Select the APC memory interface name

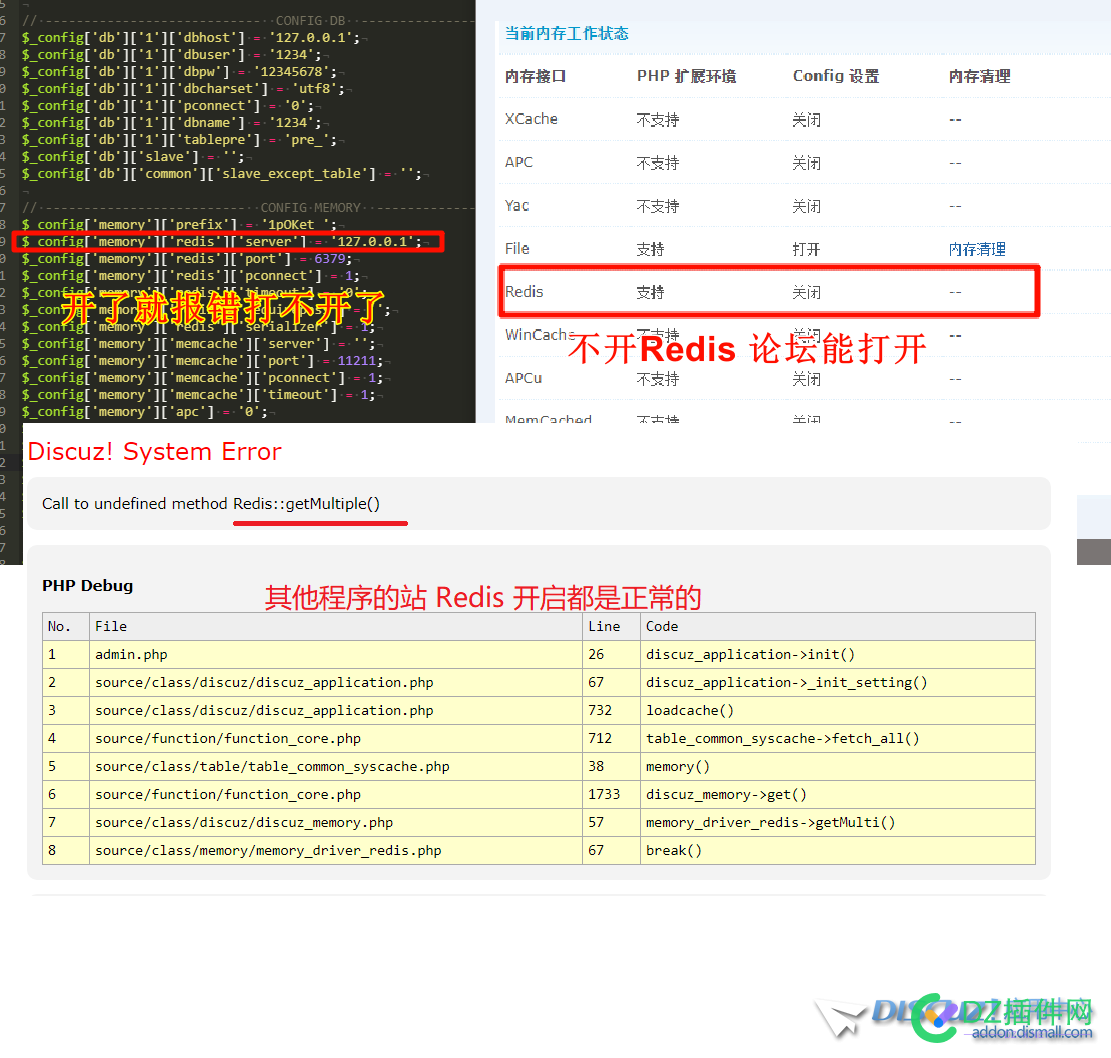(x=519, y=162)
